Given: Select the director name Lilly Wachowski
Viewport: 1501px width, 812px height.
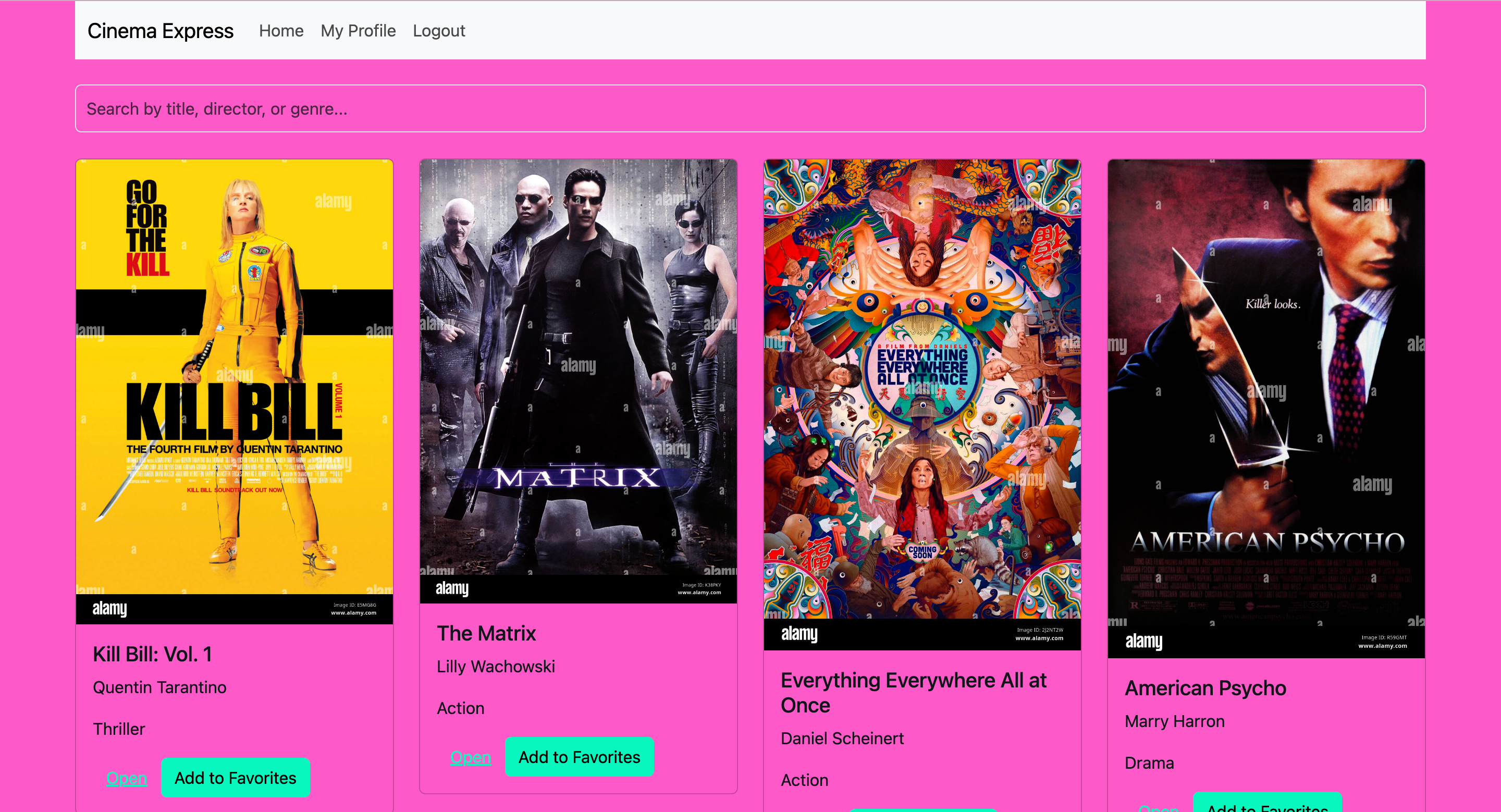Looking at the screenshot, I should 496,667.
